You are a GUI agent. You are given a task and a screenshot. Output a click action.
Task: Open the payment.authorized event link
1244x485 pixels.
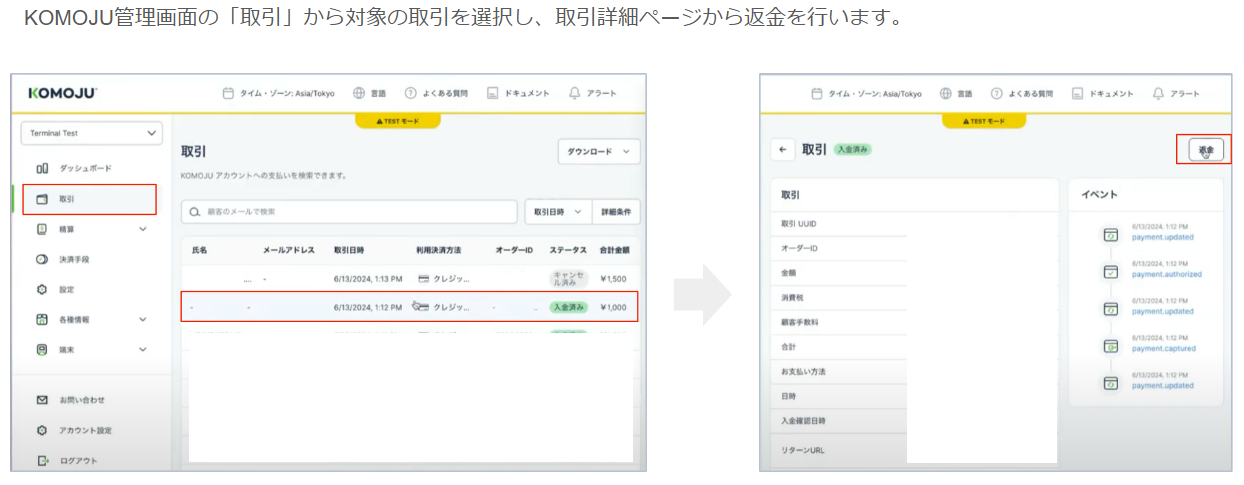coord(1166,274)
